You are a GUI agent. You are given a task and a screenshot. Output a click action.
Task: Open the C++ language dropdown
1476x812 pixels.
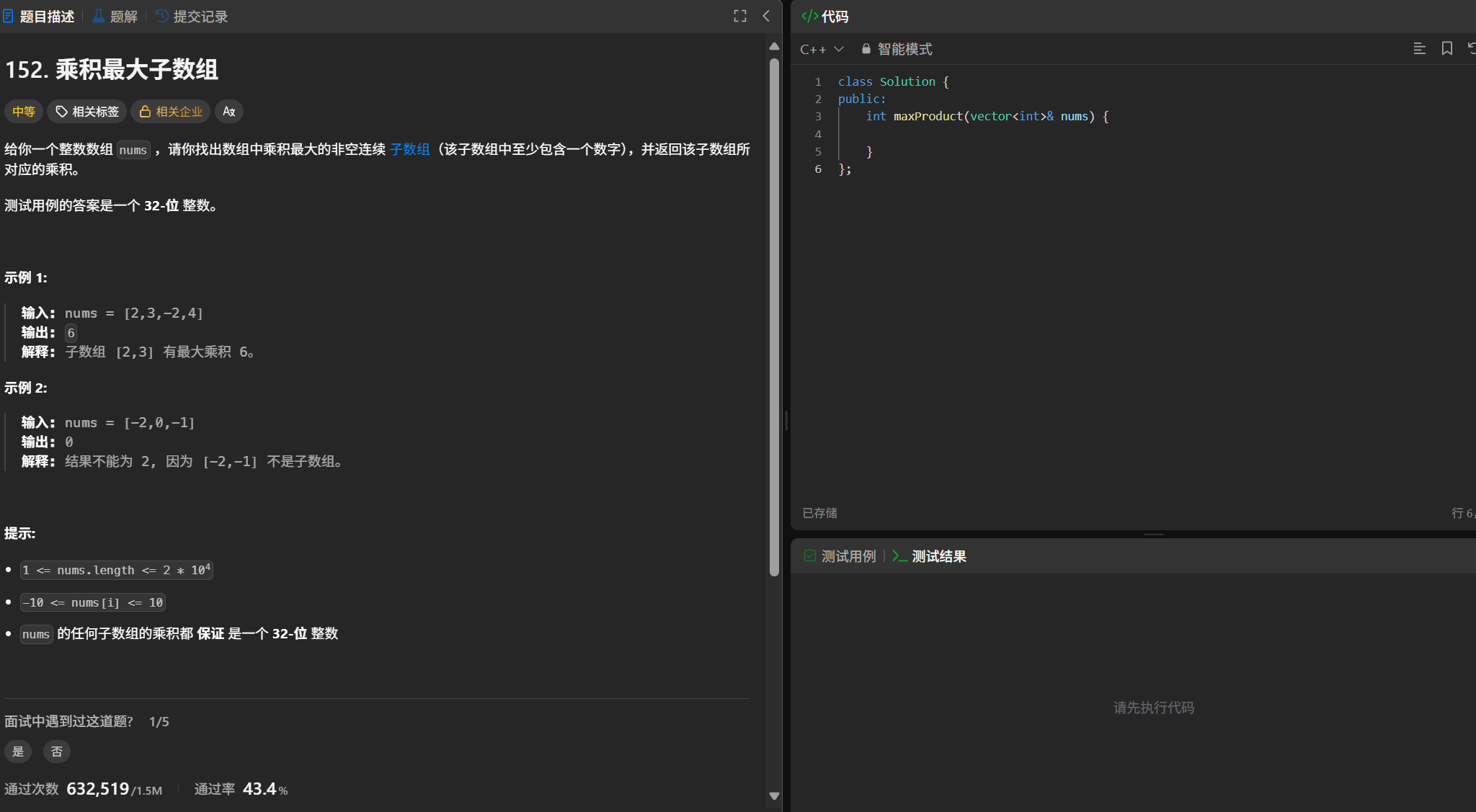point(822,49)
